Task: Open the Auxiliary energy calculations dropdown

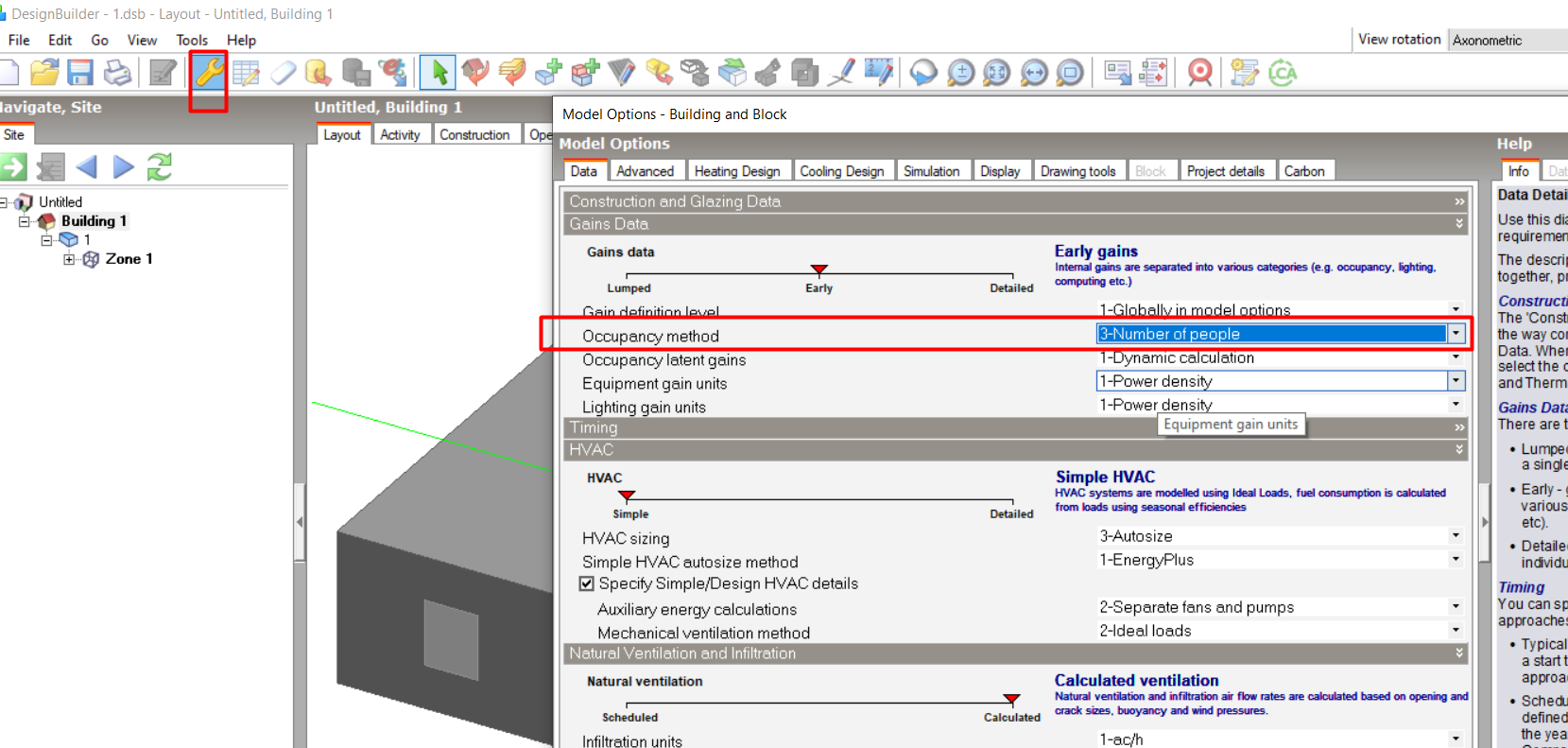Action: [1456, 606]
